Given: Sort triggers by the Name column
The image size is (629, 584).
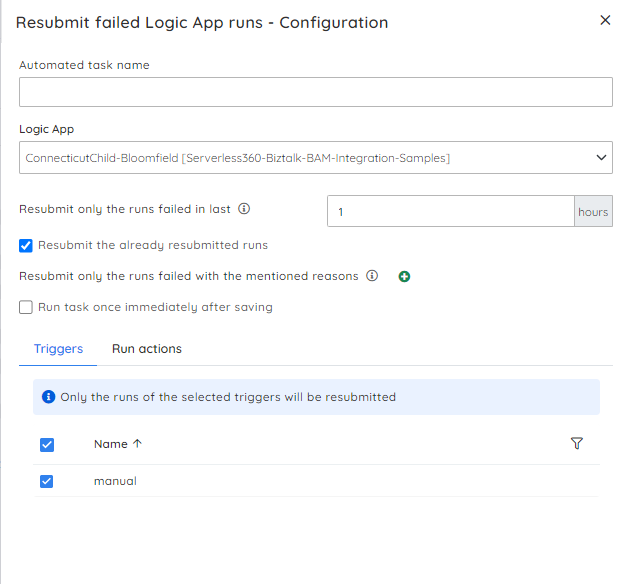Looking at the screenshot, I should point(110,444).
